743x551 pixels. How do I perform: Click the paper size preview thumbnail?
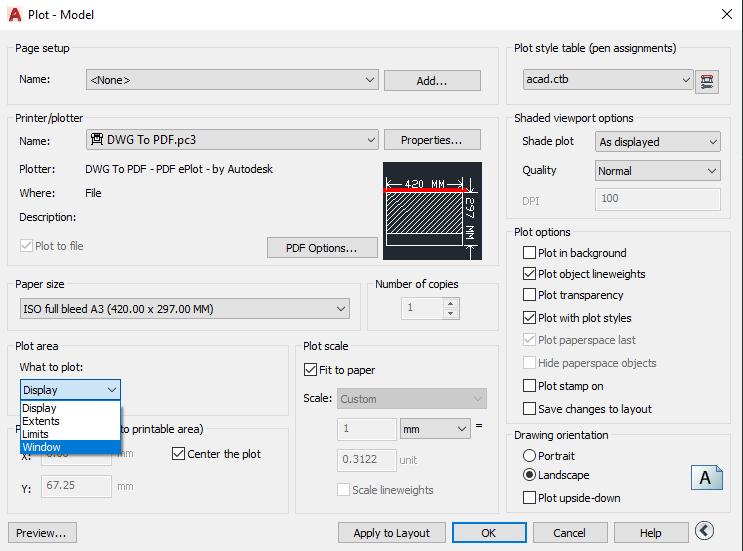432,211
